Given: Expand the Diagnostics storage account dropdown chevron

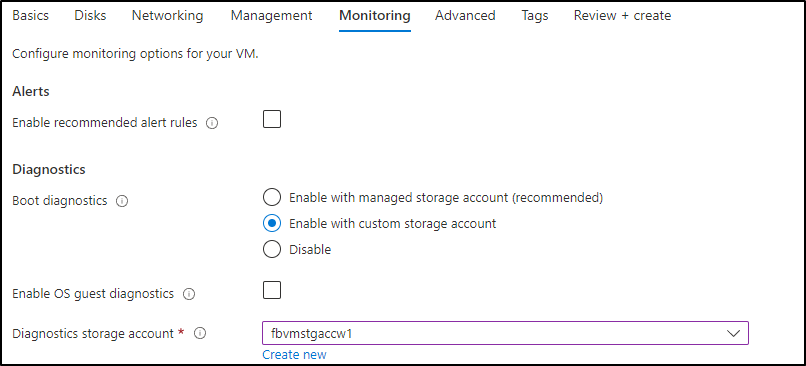Looking at the screenshot, I should click(734, 333).
